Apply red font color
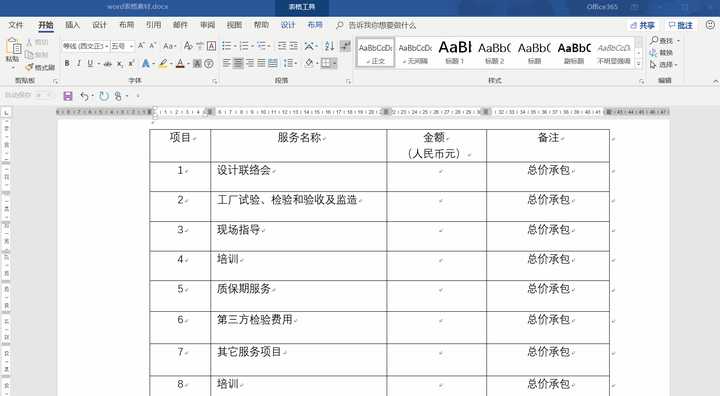Image resolution: width=720 pixels, height=396 pixels. (x=180, y=63)
